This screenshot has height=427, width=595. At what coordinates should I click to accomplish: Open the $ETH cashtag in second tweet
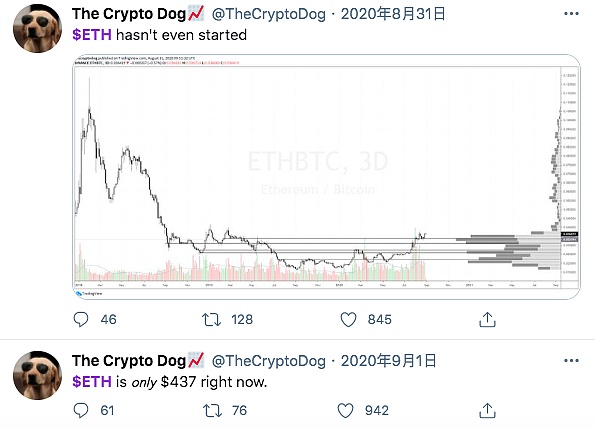click(x=92, y=381)
